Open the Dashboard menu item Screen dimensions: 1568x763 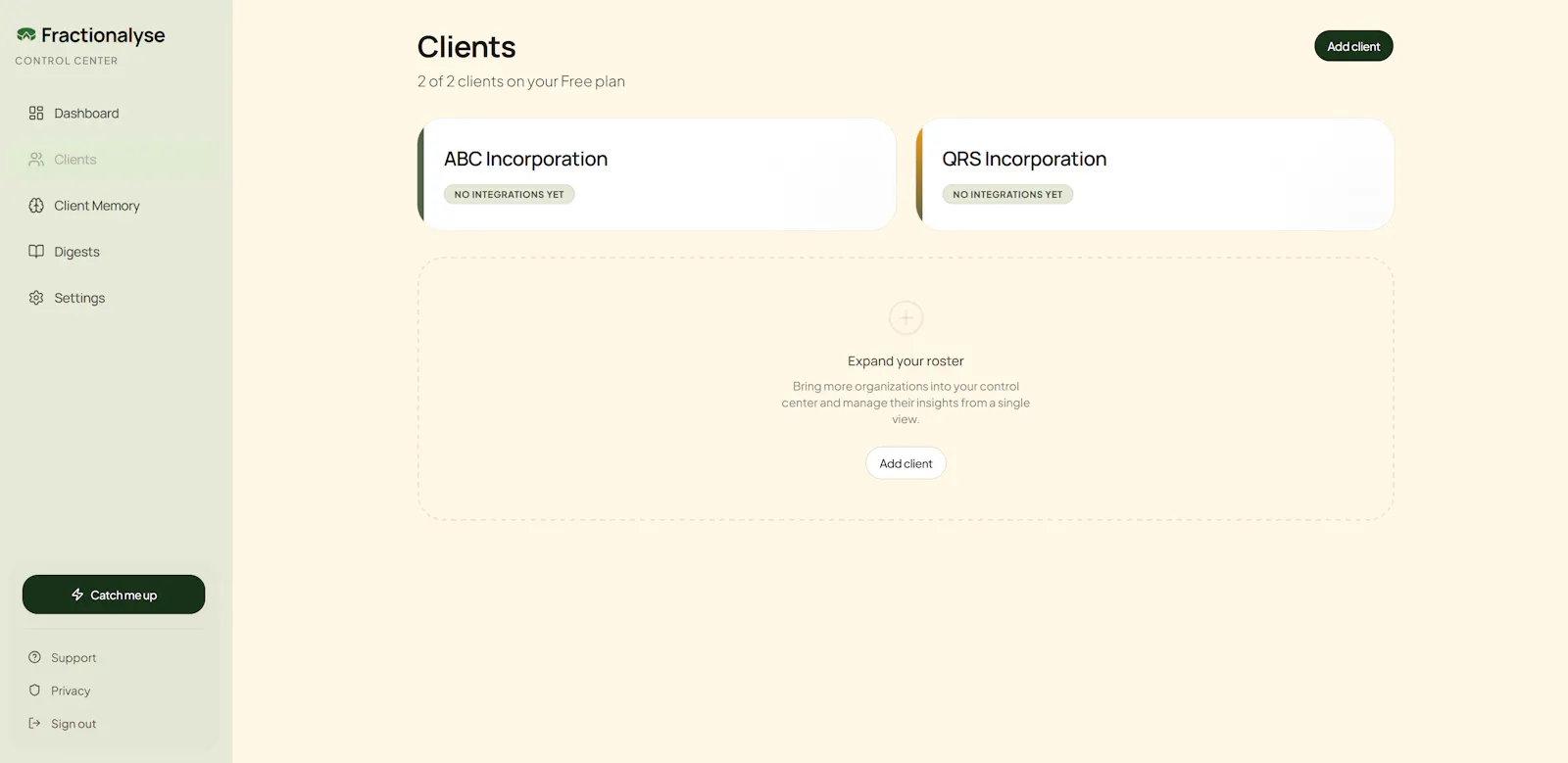pyautogui.click(x=117, y=114)
